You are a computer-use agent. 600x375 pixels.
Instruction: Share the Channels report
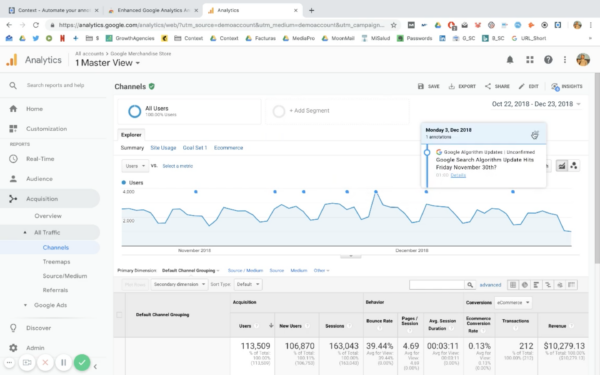[497, 86]
